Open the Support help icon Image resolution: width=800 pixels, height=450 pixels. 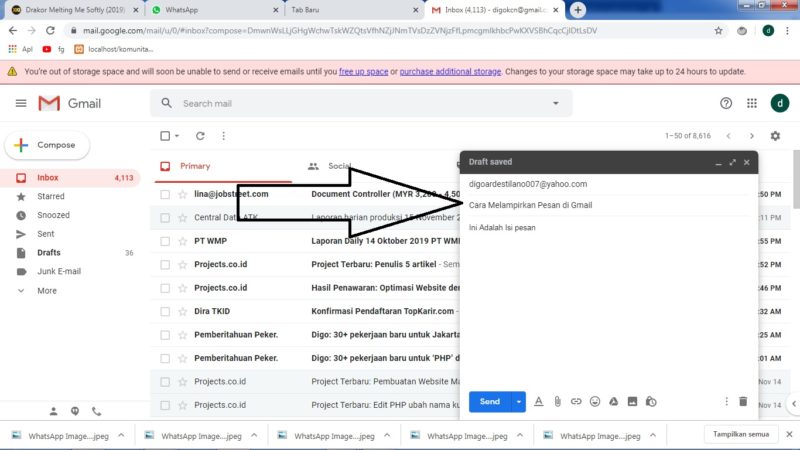(726, 104)
